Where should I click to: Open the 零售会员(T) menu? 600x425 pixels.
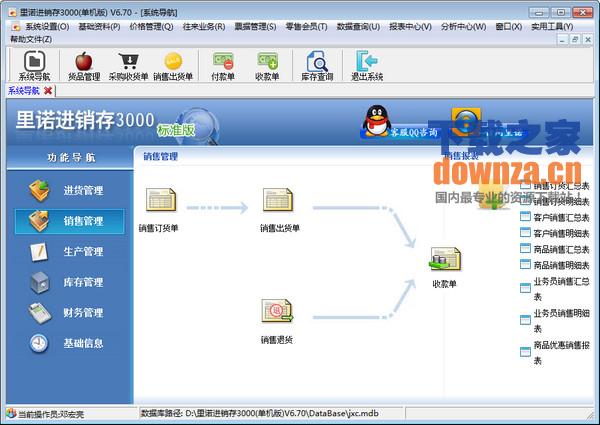(x=307, y=26)
